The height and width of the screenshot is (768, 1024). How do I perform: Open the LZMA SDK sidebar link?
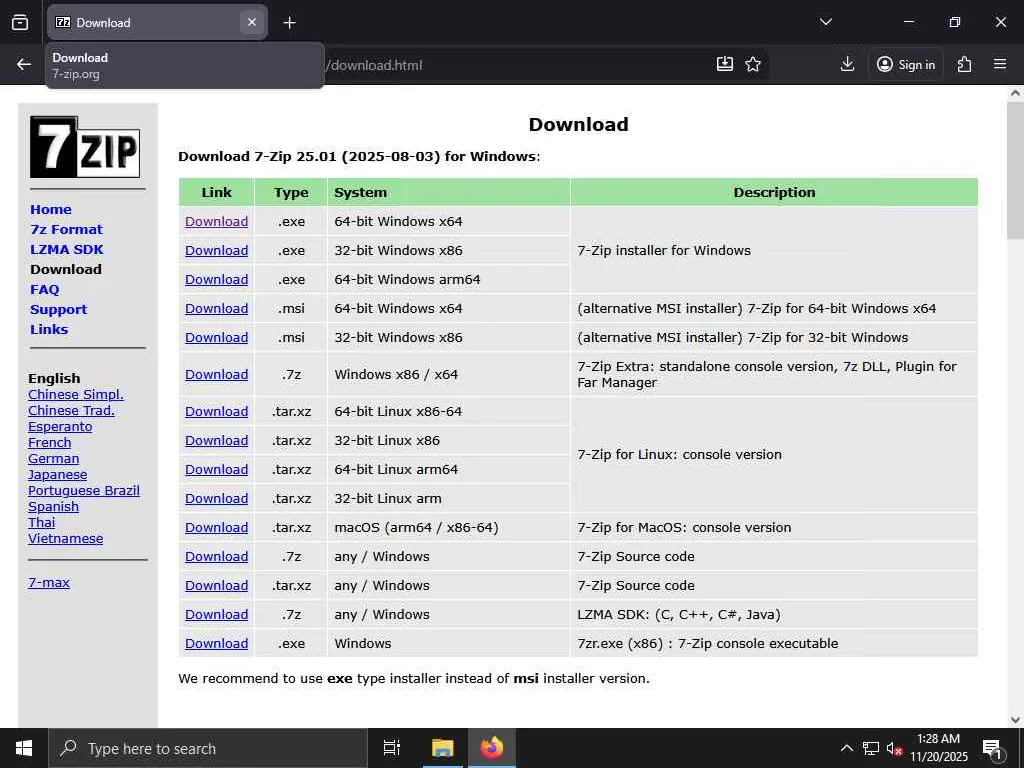coord(67,249)
